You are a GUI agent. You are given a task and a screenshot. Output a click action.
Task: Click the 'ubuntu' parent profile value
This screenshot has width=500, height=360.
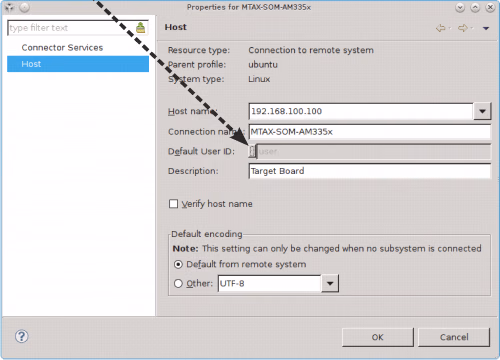pyautogui.click(x=263, y=65)
